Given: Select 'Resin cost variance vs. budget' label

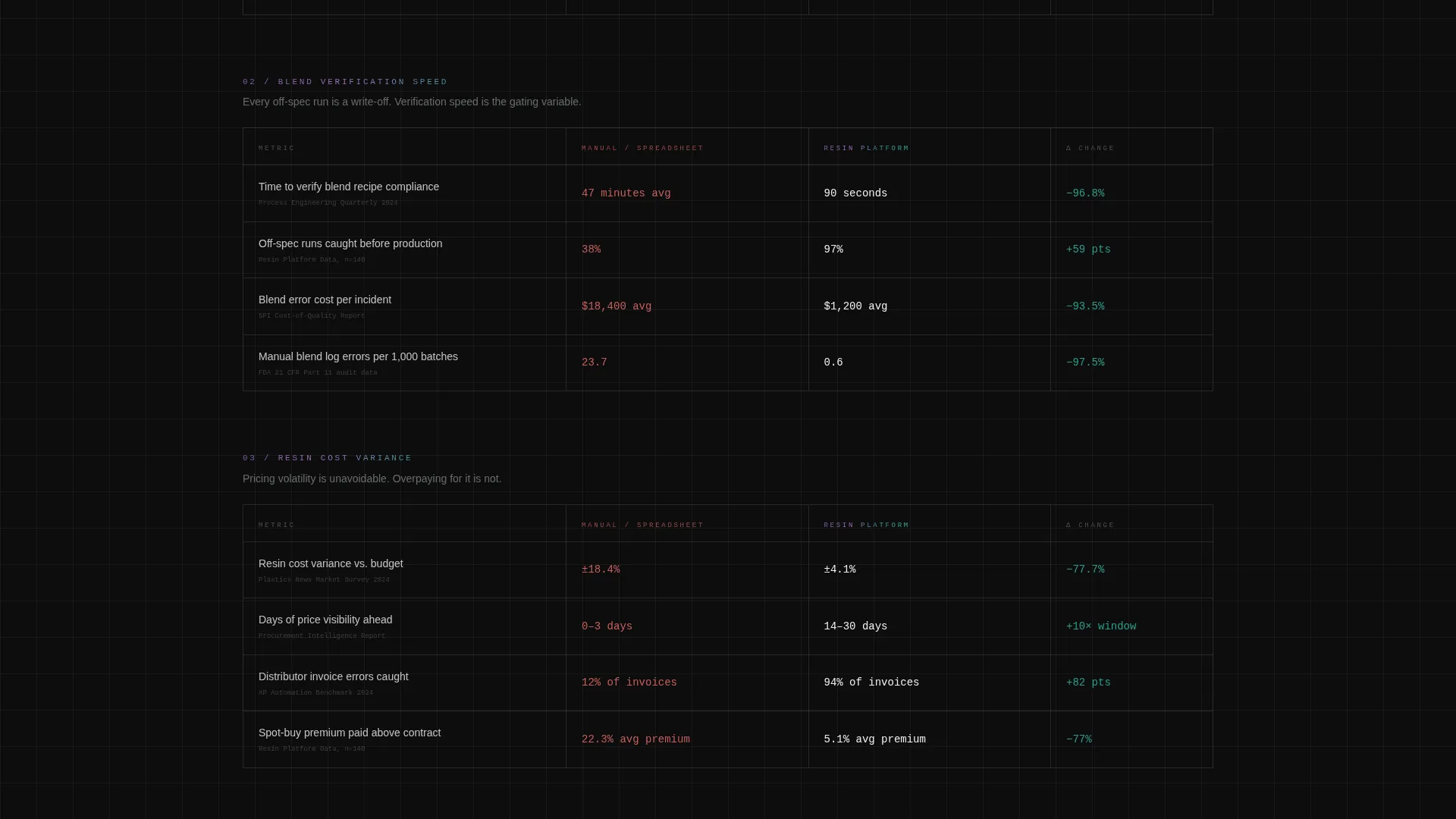Looking at the screenshot, I should coord(331,563).
